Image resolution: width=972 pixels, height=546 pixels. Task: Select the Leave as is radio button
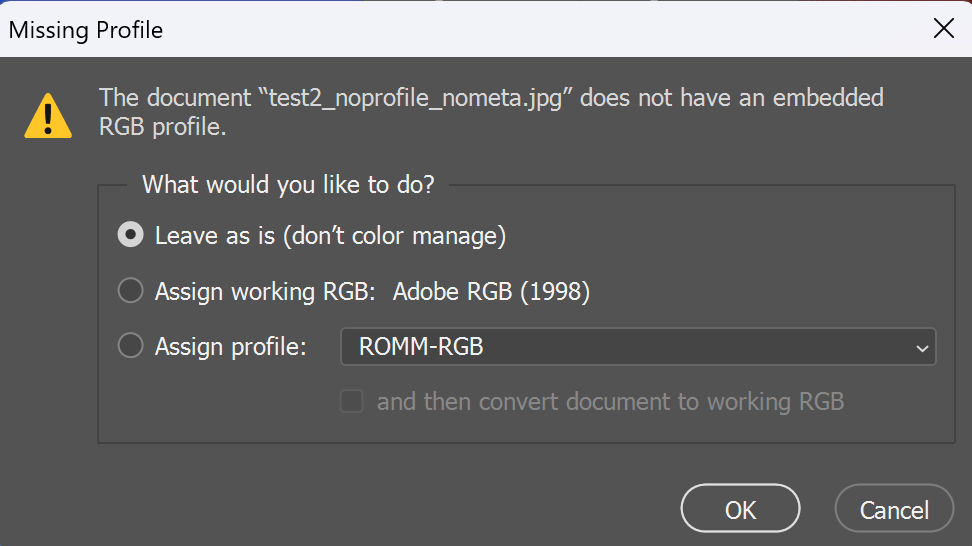click(x=131, y=235)
